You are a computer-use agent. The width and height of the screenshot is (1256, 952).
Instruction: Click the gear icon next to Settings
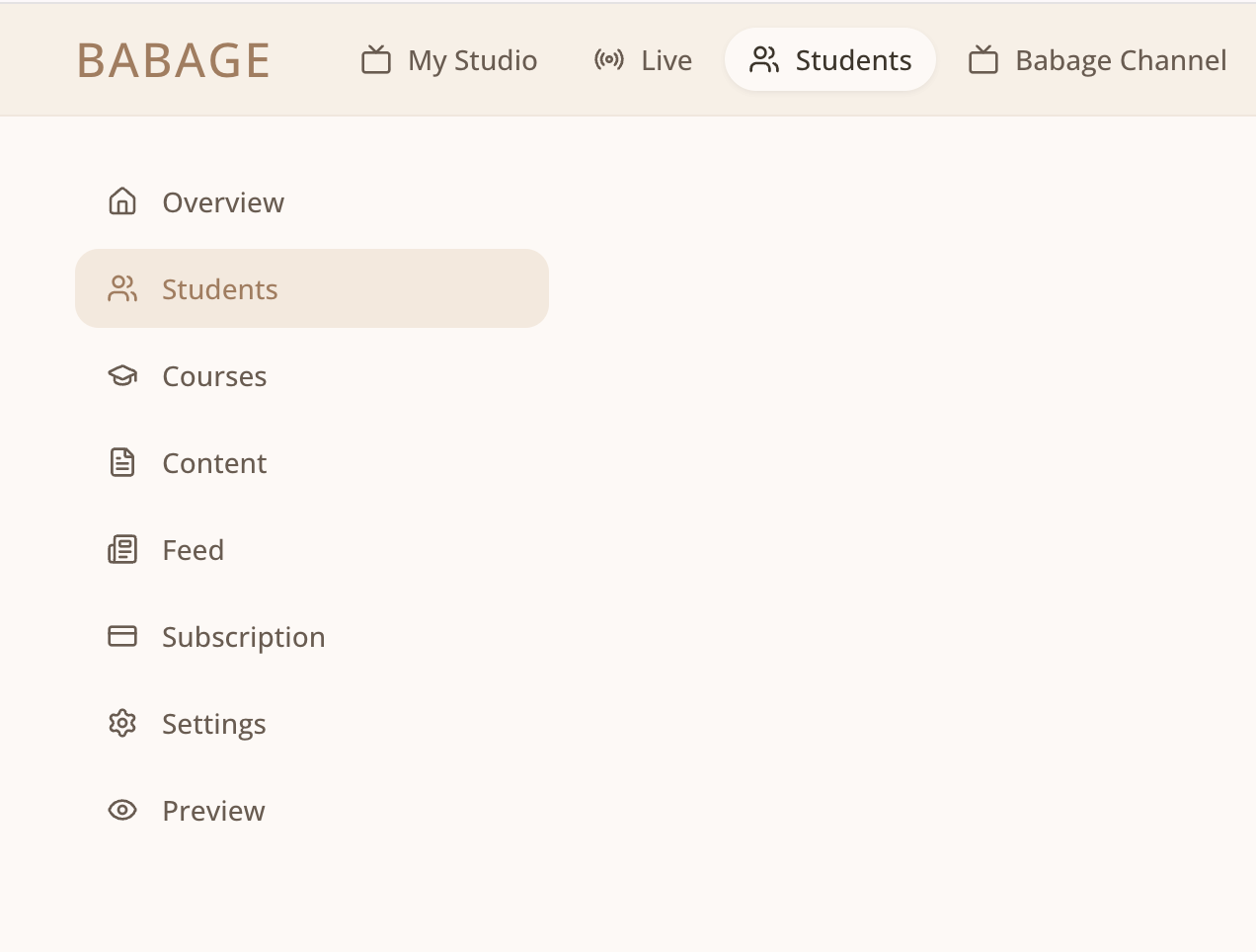[122, 723]
